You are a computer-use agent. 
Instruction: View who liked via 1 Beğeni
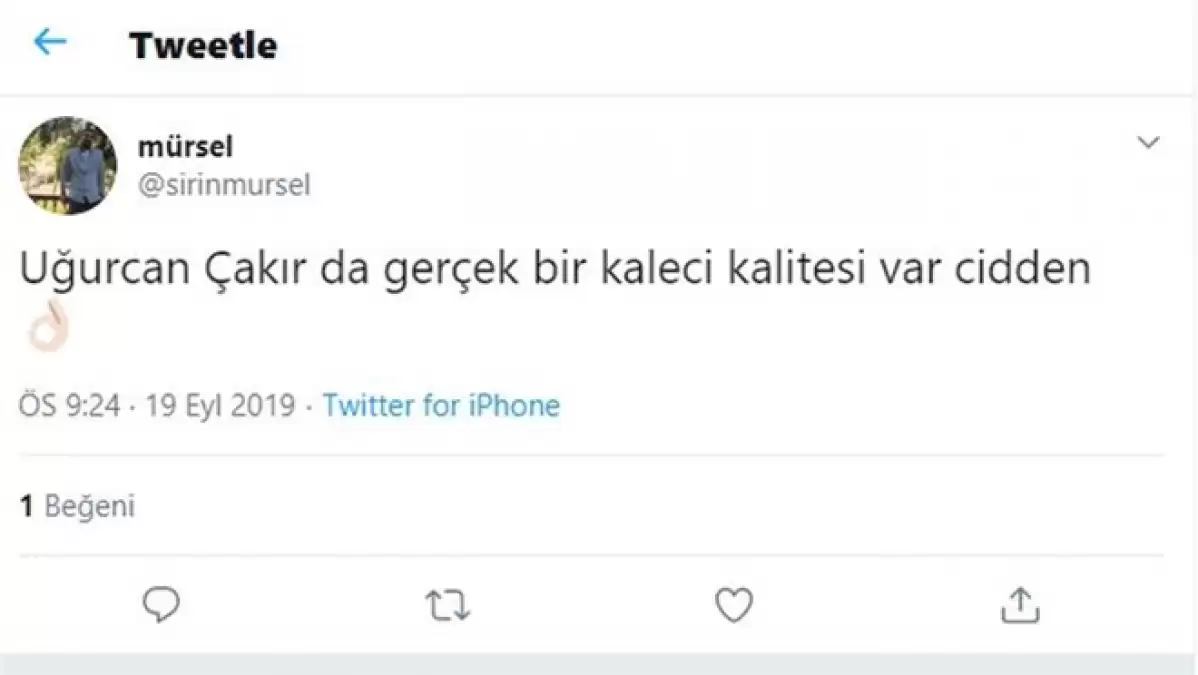78,506
